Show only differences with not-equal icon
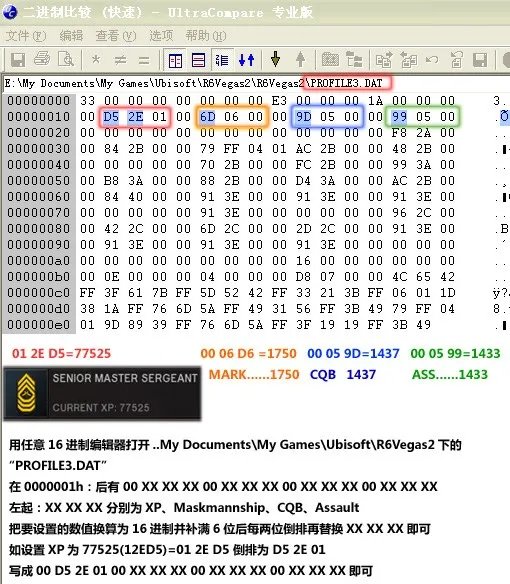510x584 pixels. 120,60
